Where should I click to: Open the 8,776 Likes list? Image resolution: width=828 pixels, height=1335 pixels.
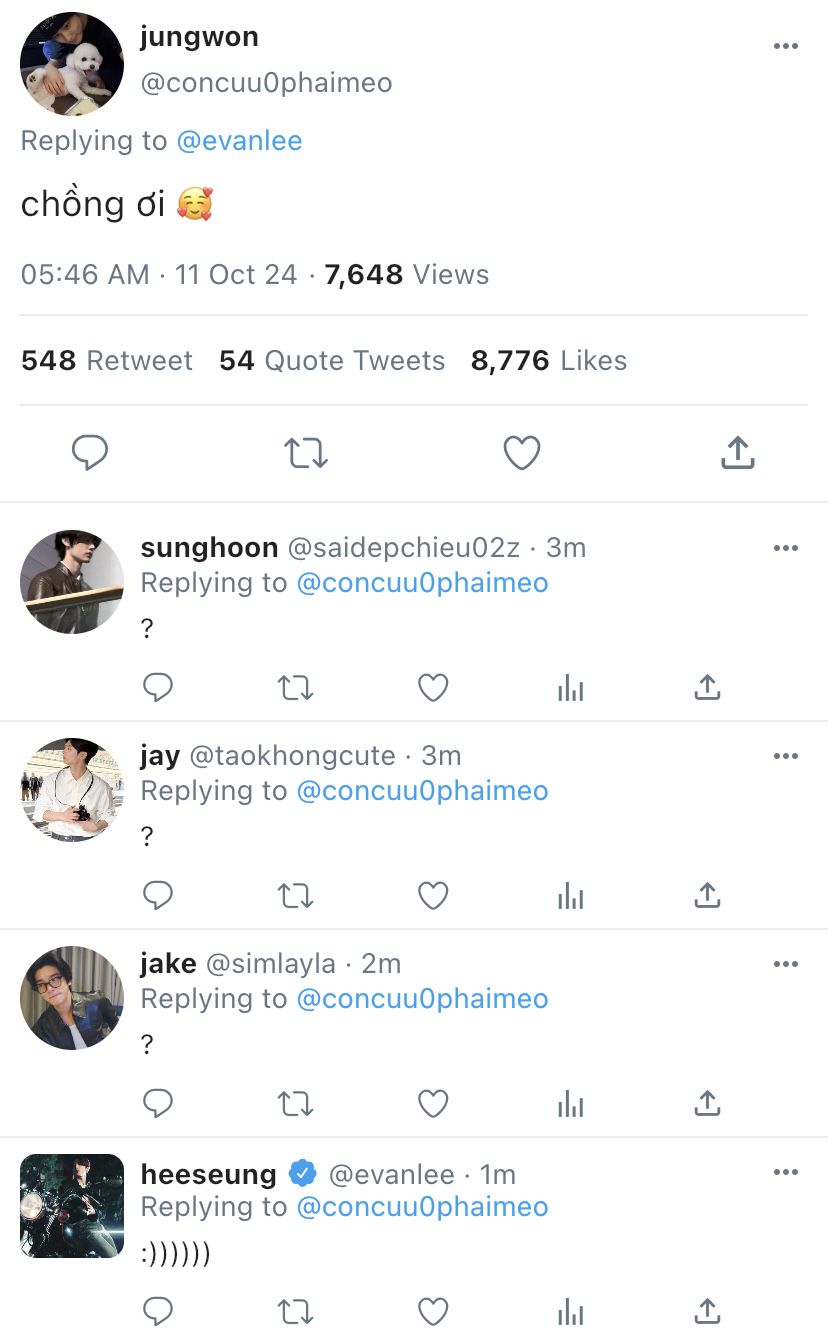549,360
